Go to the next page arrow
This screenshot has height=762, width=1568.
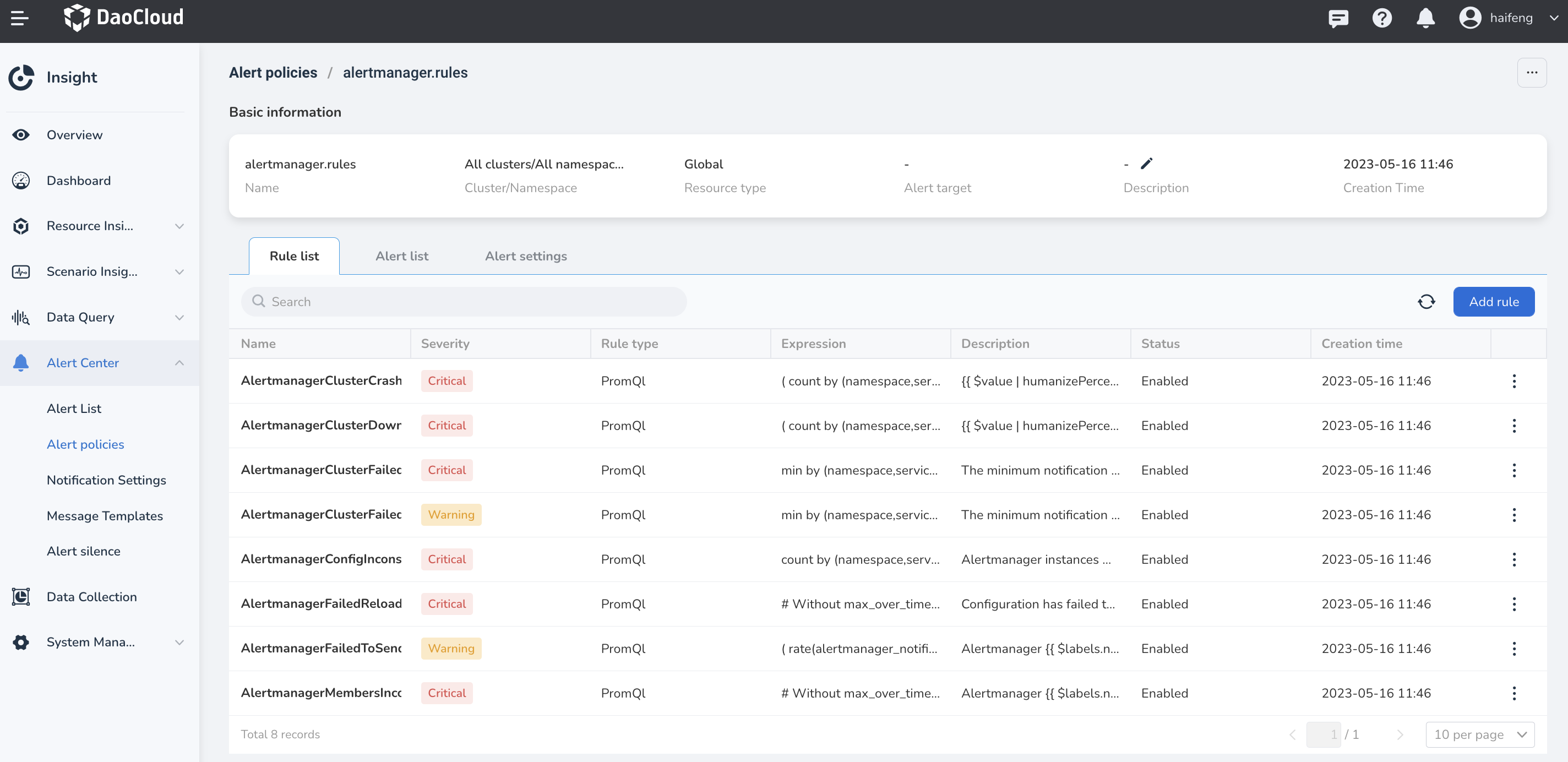[x=1400, y=734]
